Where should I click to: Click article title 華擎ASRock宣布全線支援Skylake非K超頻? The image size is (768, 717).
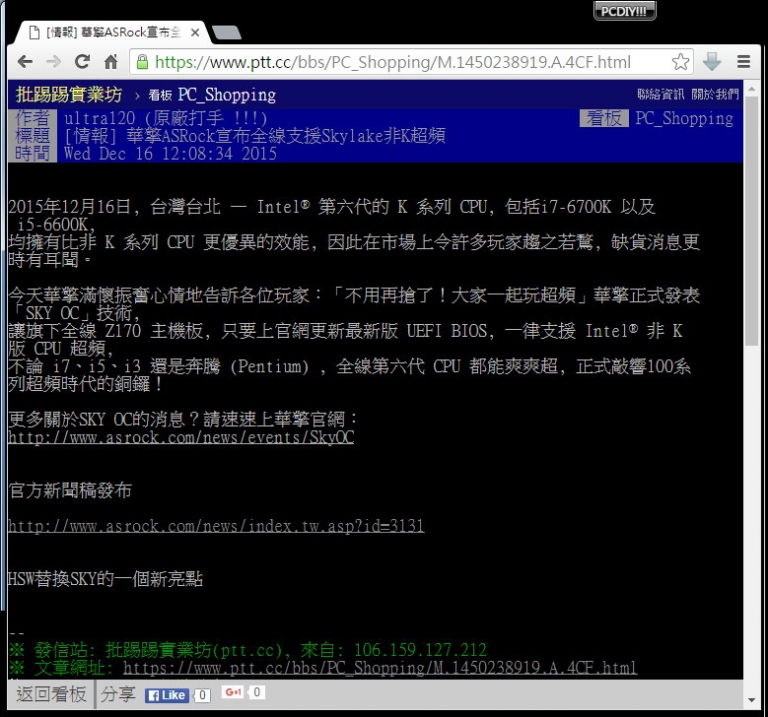pos(286,136)
